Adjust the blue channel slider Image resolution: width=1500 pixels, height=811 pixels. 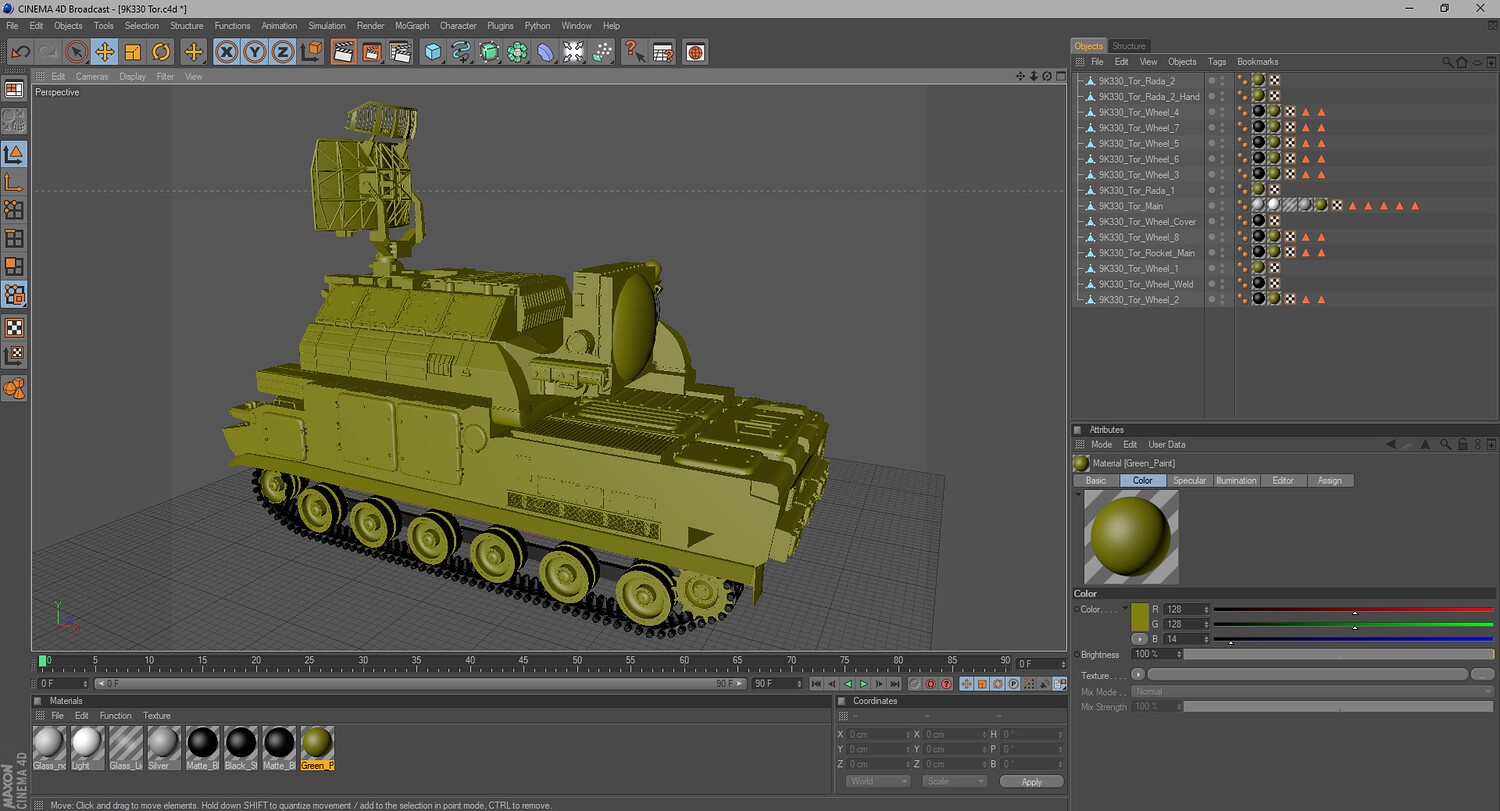click(1353, 639)
